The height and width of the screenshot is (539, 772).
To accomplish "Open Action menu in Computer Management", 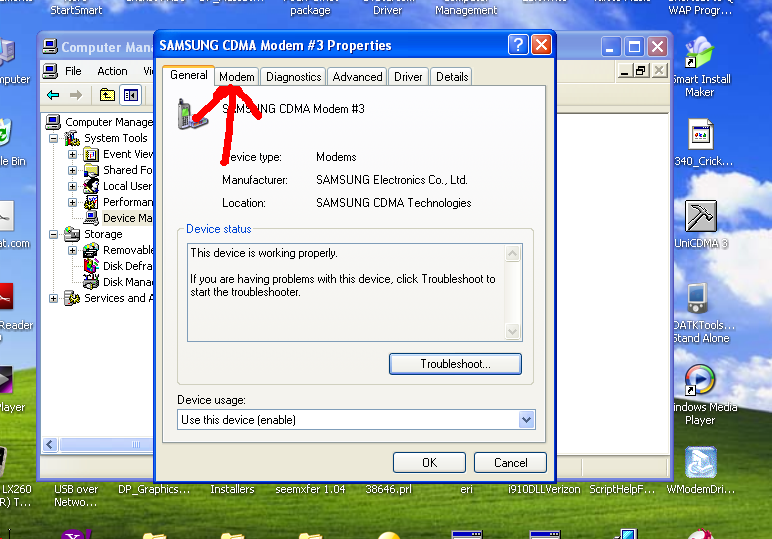I will [112, 71].
